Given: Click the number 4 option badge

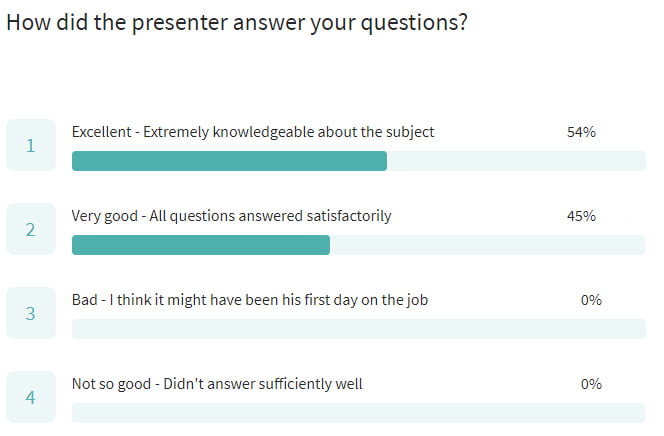Looking at the screenshot, I should click(x=31, y=397).
